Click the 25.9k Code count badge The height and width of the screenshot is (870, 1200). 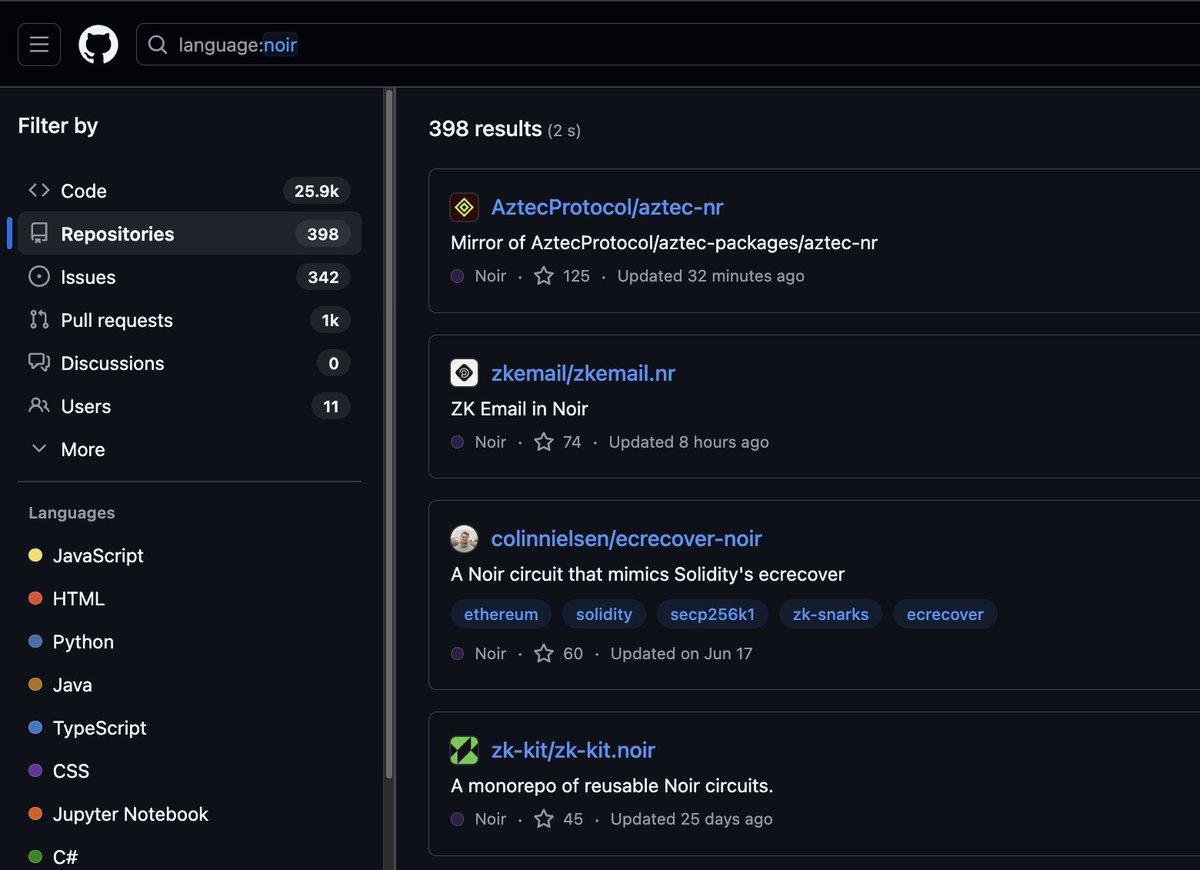[316, 191]
